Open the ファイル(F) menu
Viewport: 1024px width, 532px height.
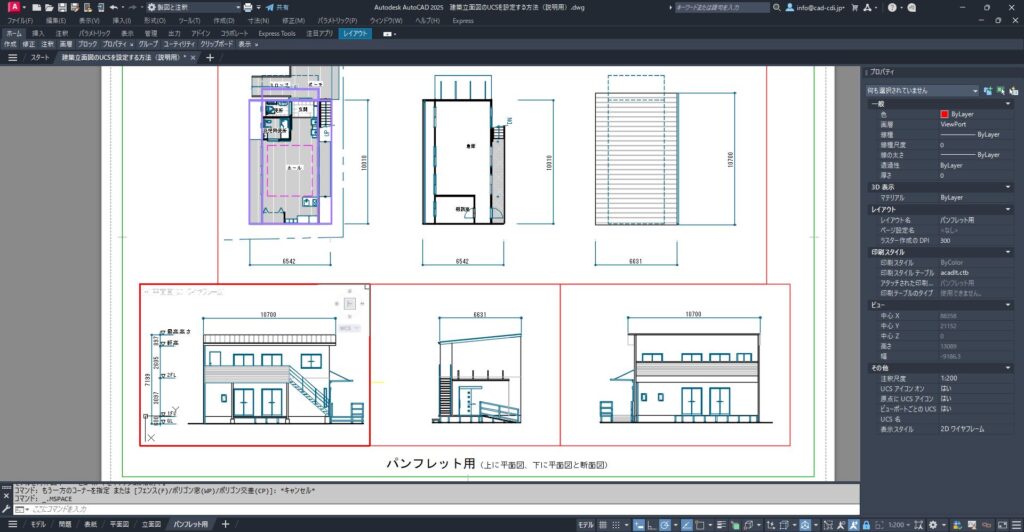tap(20, 21)
